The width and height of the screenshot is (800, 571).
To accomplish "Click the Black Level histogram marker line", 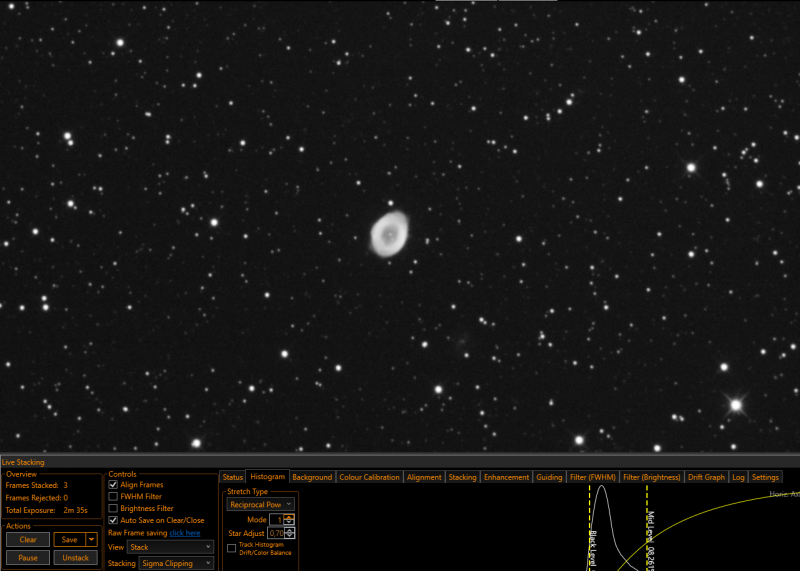I will pos(590,528).
